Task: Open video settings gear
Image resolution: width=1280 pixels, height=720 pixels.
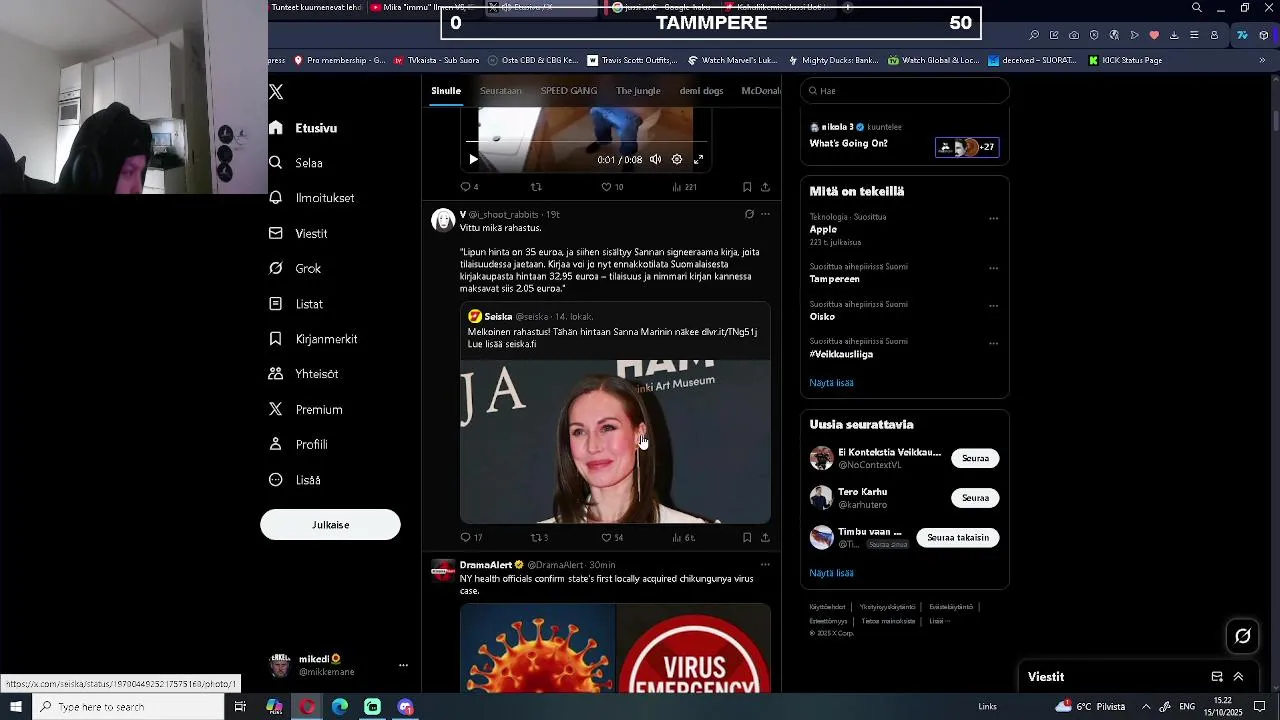Action: tap(677, 159)
